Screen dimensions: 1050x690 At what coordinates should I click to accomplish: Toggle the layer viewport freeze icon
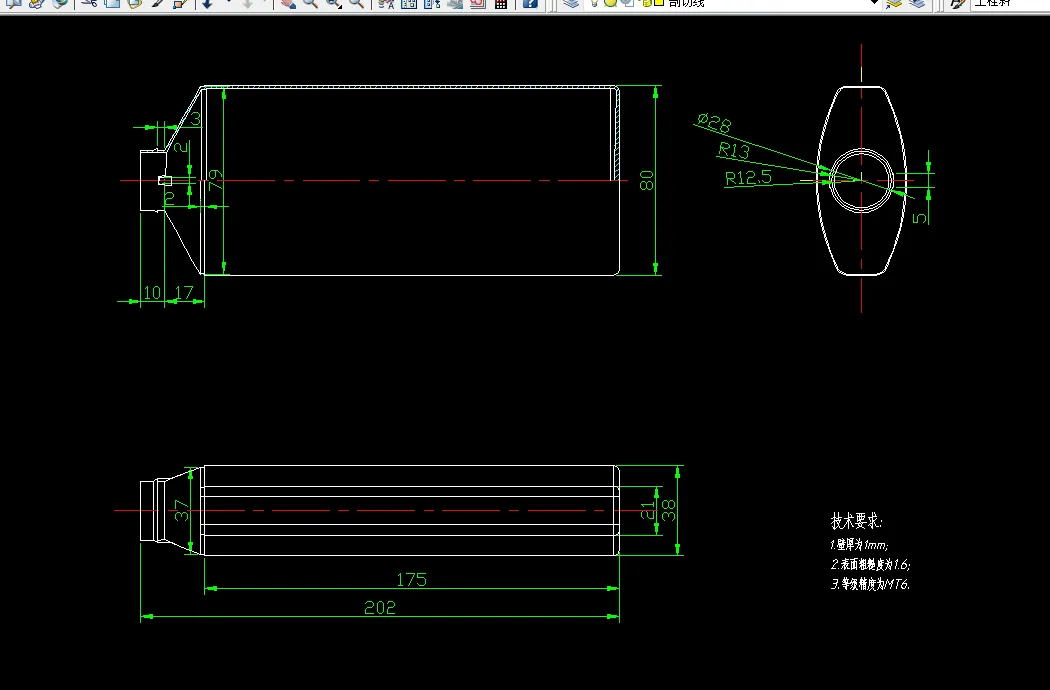627,3
